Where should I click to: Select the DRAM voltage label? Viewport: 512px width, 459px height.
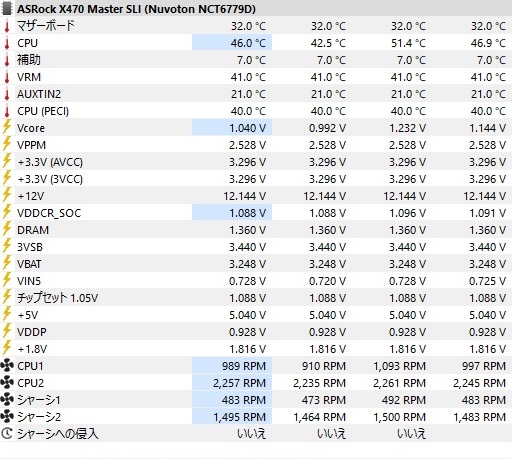[33, 230]
